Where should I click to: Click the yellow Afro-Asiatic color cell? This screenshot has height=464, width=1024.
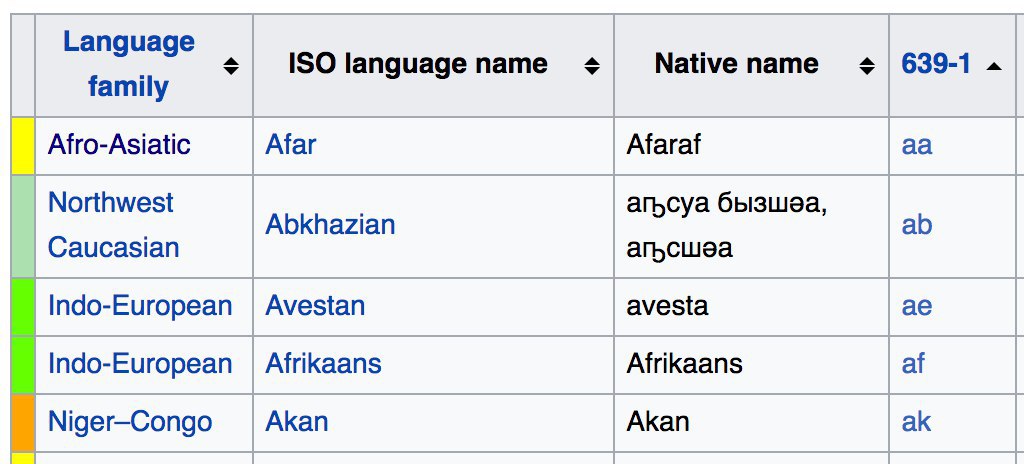pos(23,145)
